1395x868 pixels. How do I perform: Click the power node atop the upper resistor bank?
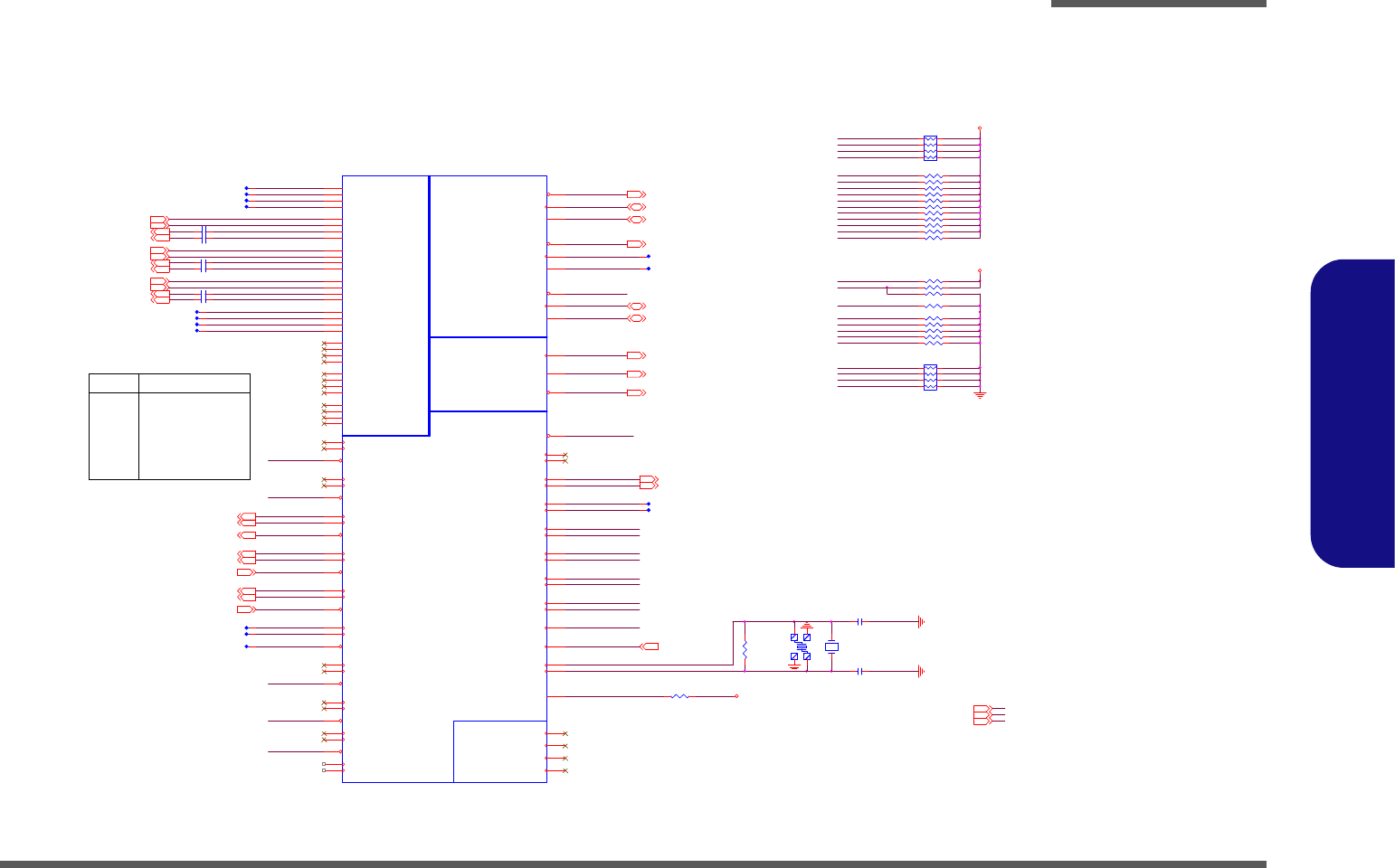980,128
